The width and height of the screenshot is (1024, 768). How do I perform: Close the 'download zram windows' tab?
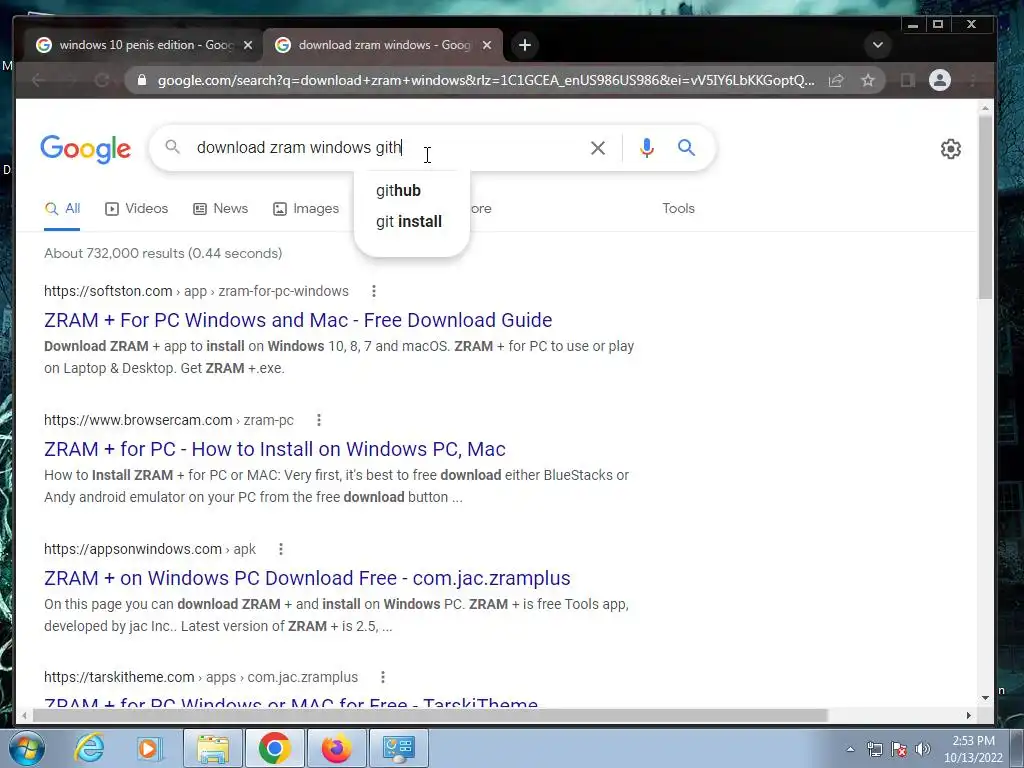click(x=487, y=45)
